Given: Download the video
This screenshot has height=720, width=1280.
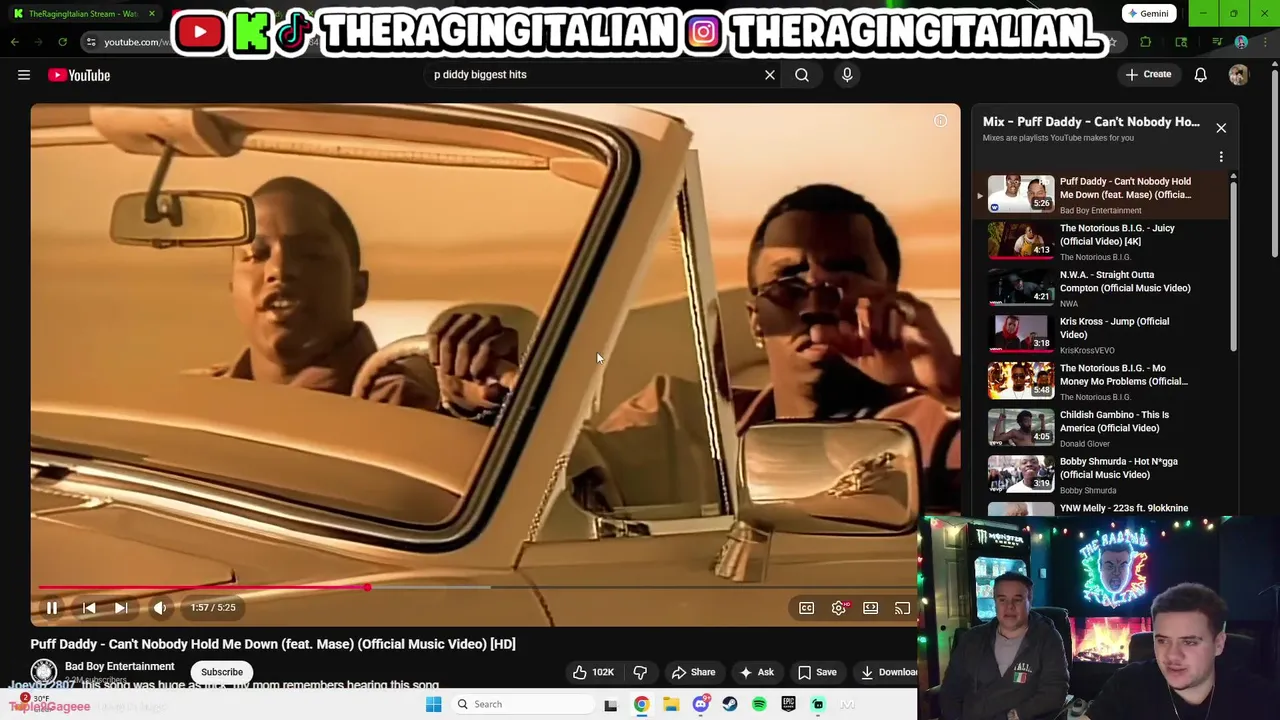Looking at the screenshot, I should 888,673.
